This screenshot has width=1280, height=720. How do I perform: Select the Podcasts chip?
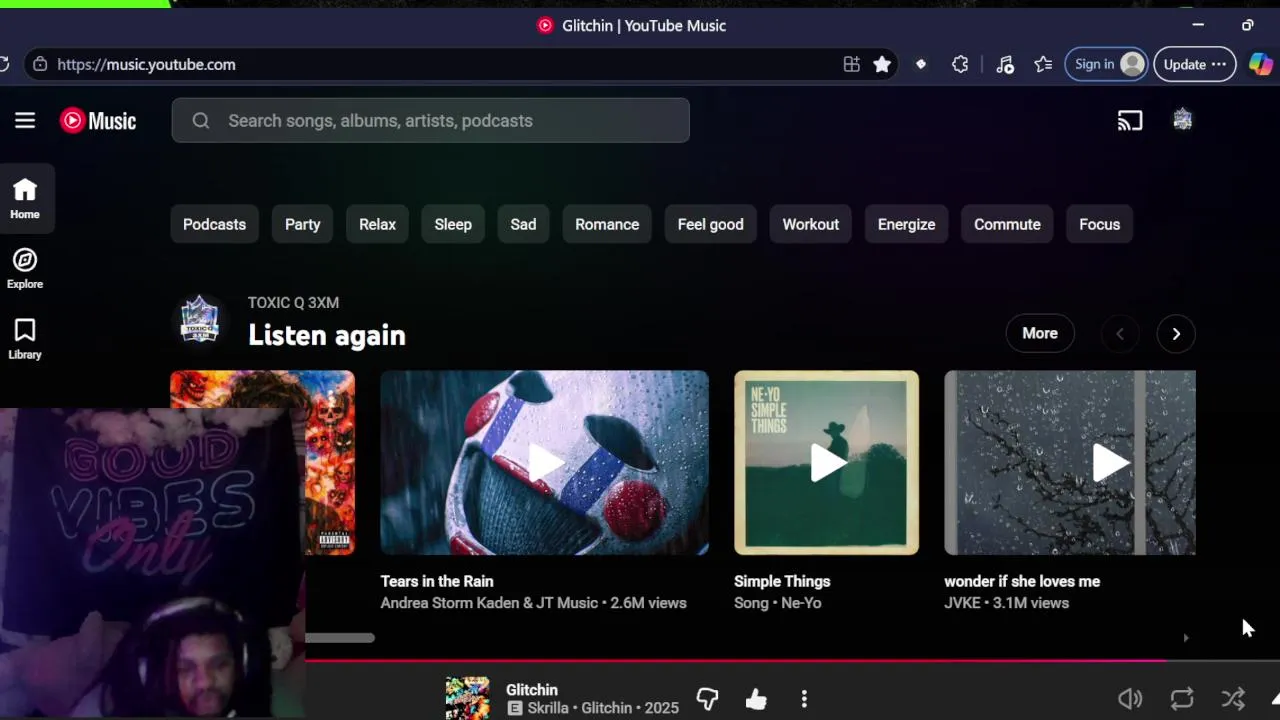coord(214,224)
